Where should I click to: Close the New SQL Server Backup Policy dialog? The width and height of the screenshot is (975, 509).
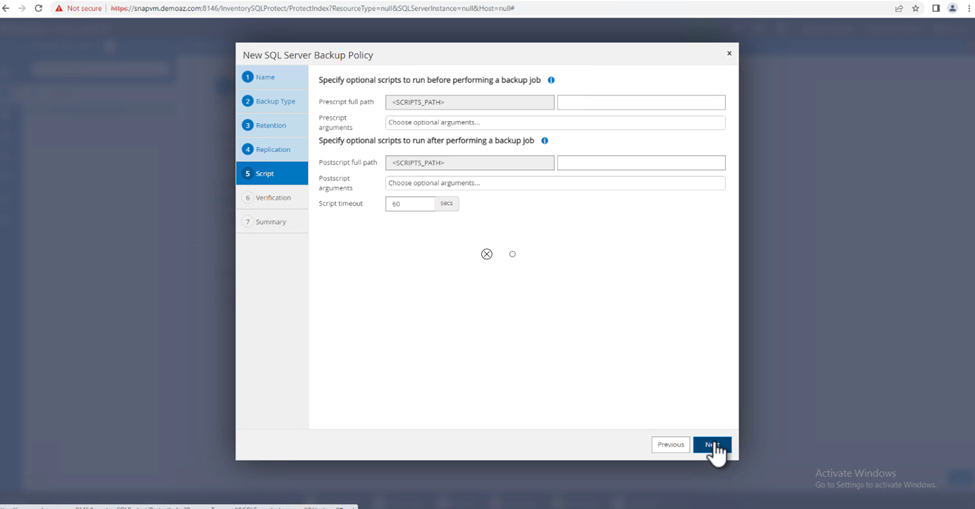pyautogui.click(x=729, y=53)
